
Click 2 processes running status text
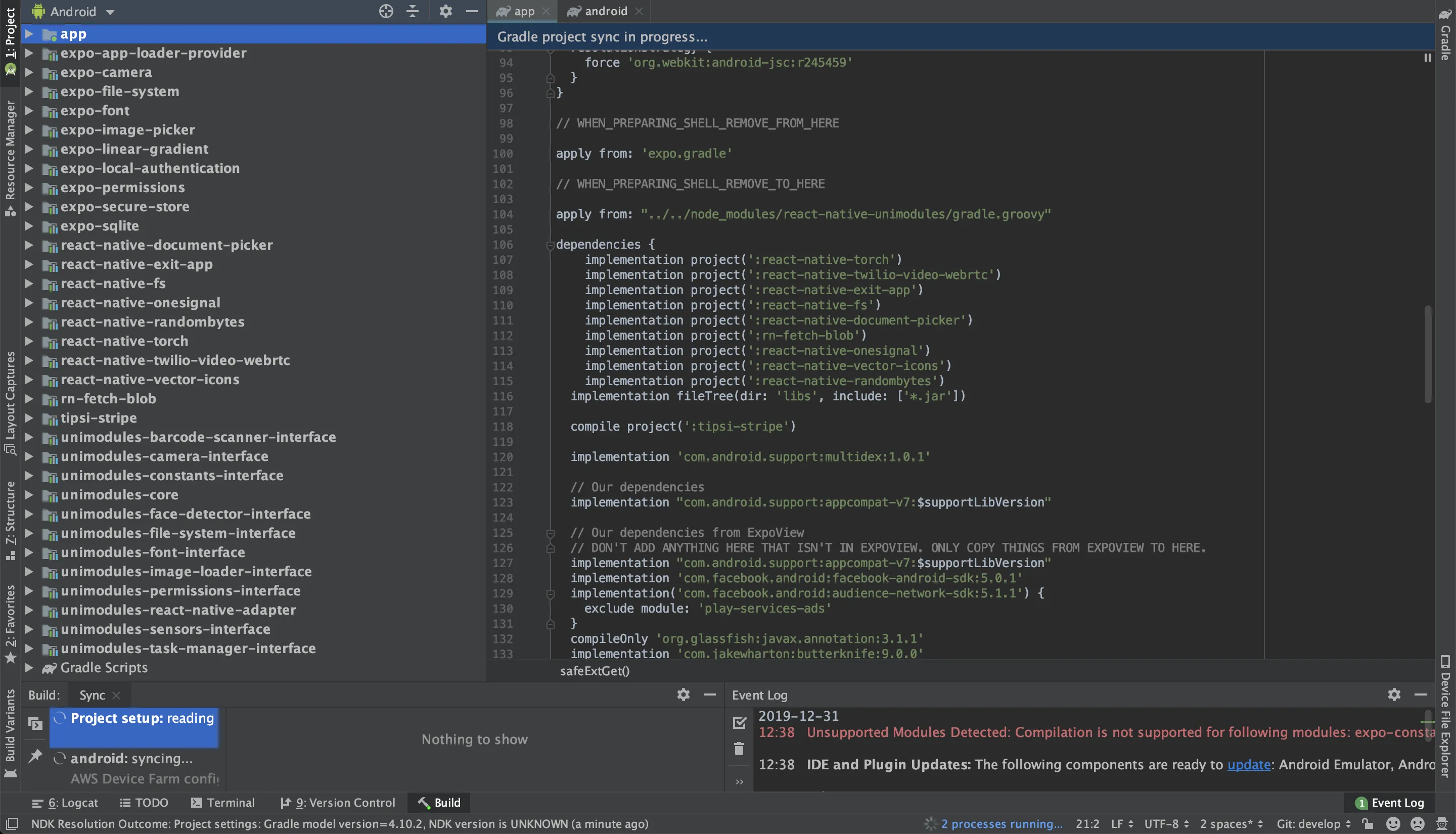coord(1001,824)
